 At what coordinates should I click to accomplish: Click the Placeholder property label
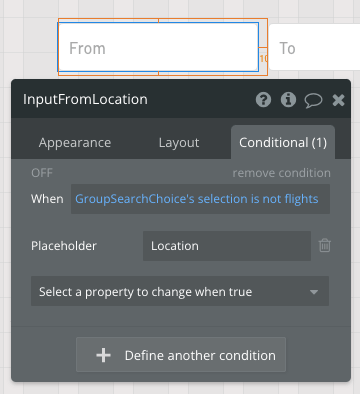point(64,246)
